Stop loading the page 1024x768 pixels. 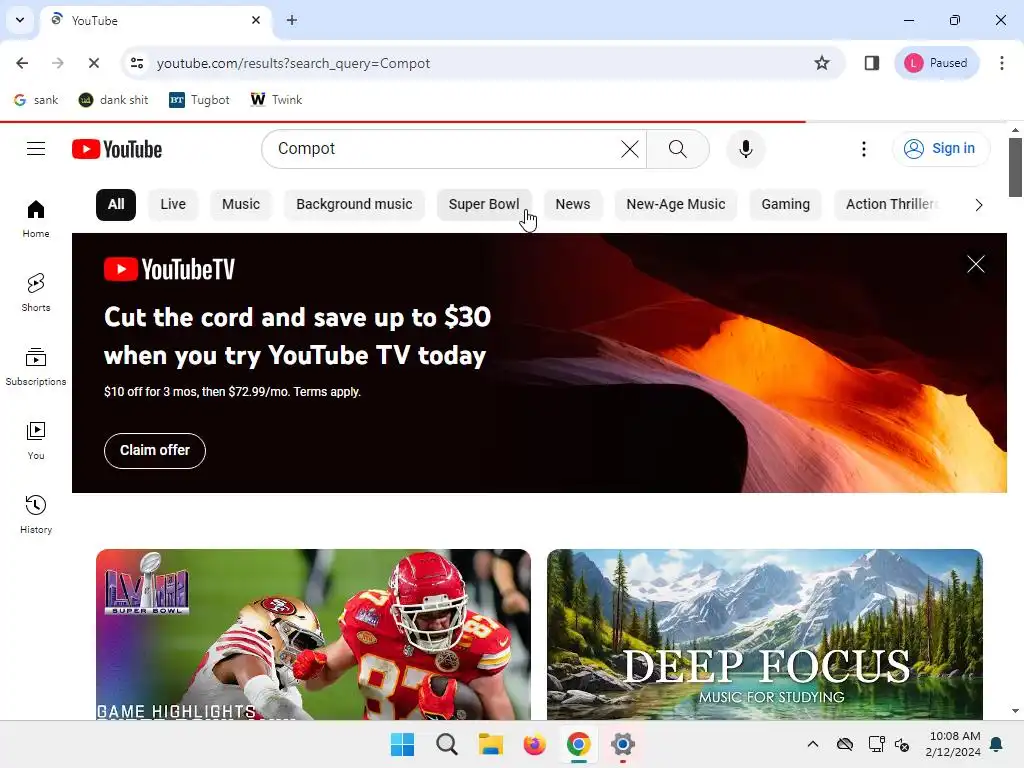[x=93, y=63]
